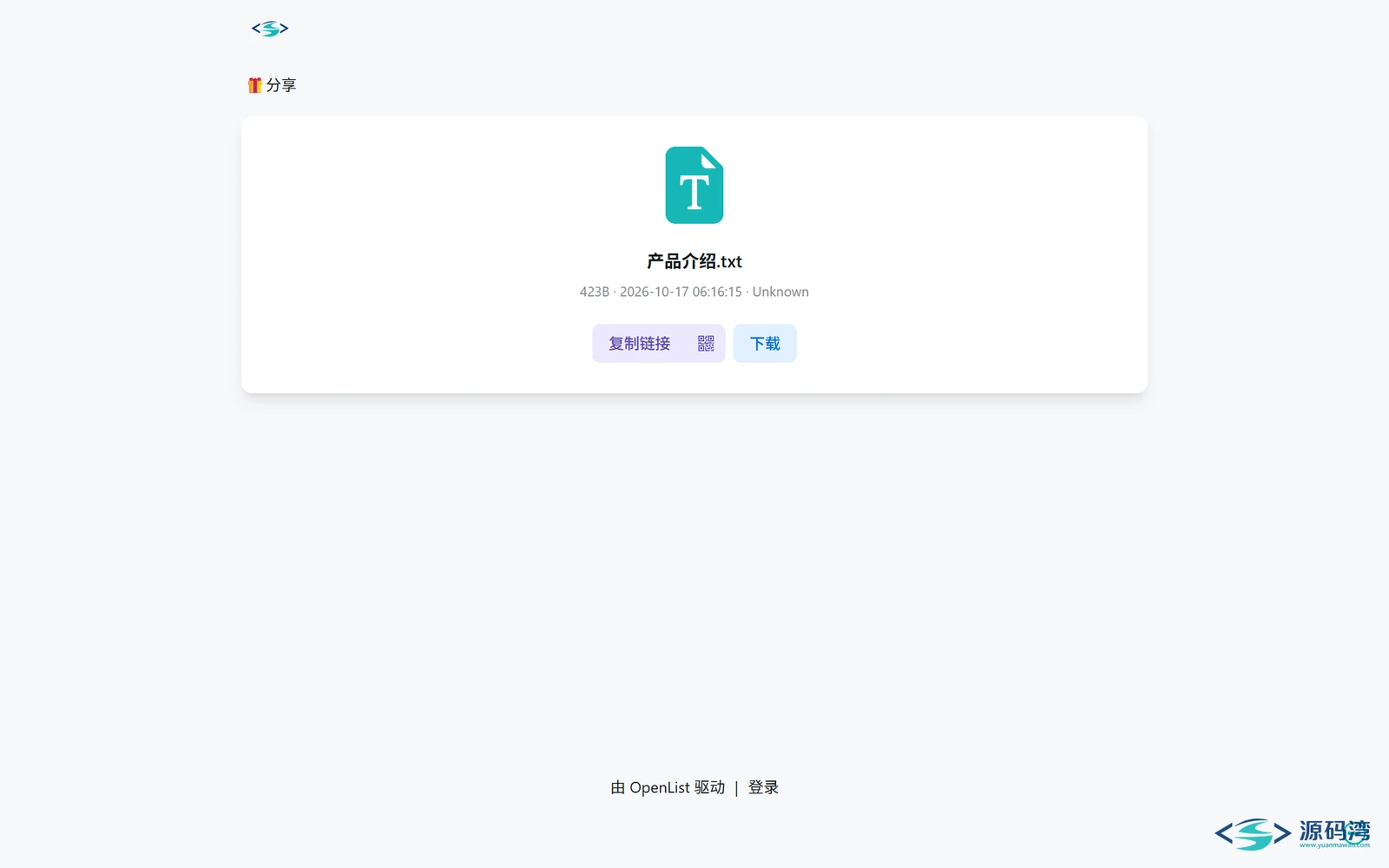This screenshot has width=1389, height=868.
Task: Click the file info text 423B · 2026-10-17
Action: point(694,292)
